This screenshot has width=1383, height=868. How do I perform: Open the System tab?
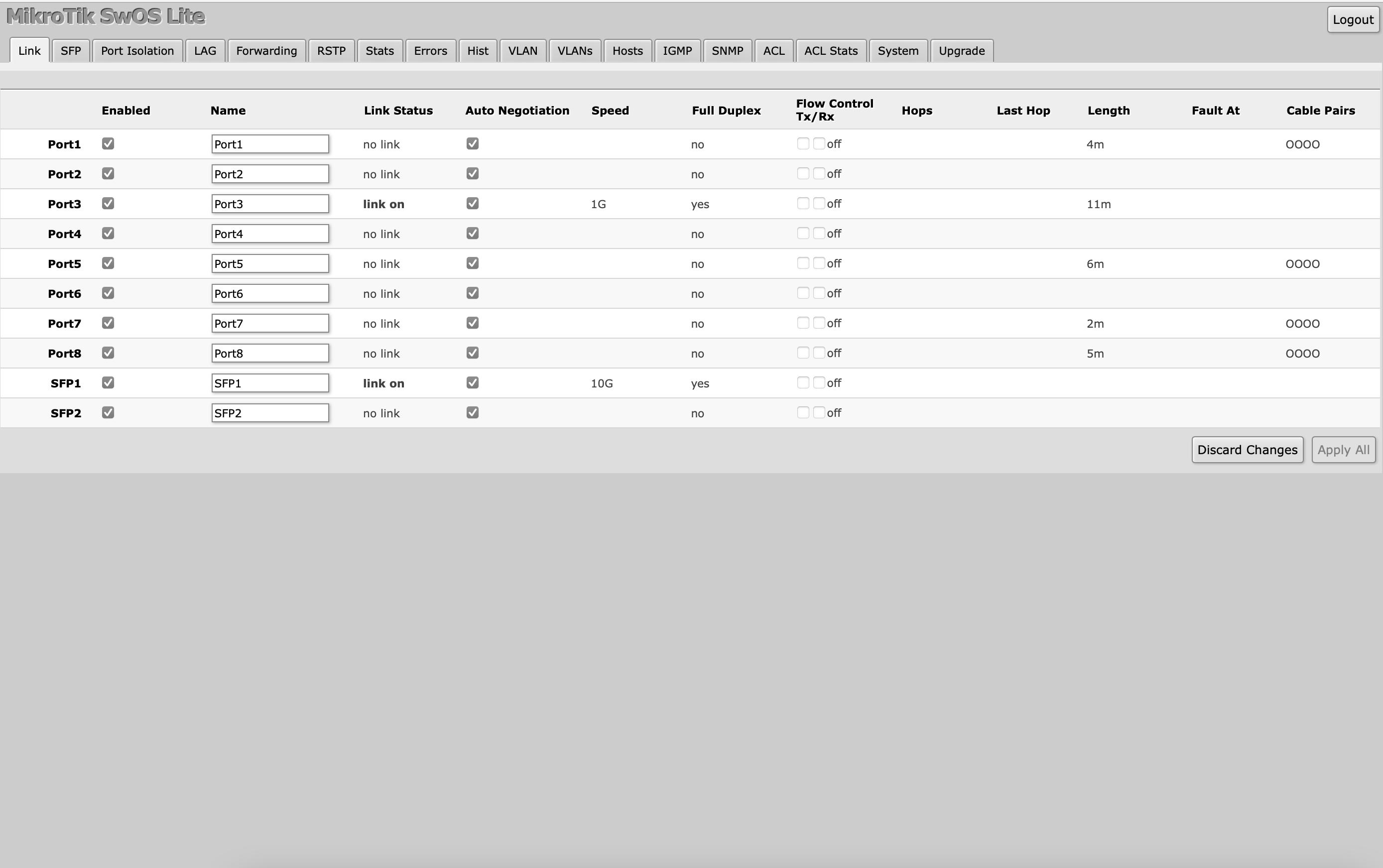[x=898, y=50]
